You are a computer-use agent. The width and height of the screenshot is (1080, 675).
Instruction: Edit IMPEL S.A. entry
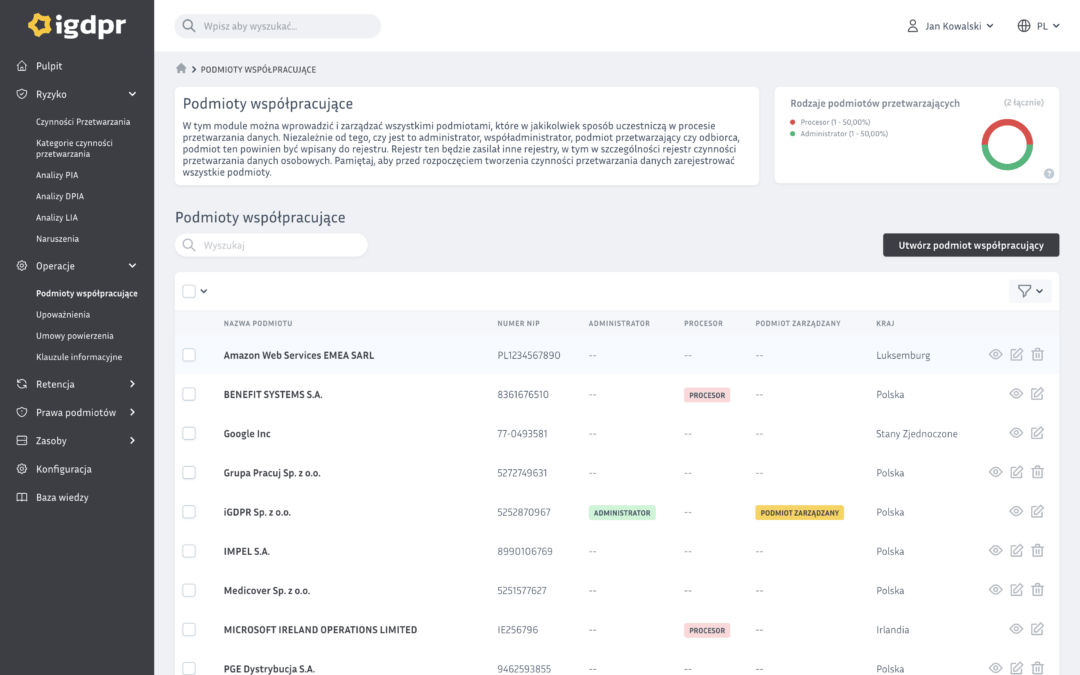click(x=1017, y=551)
